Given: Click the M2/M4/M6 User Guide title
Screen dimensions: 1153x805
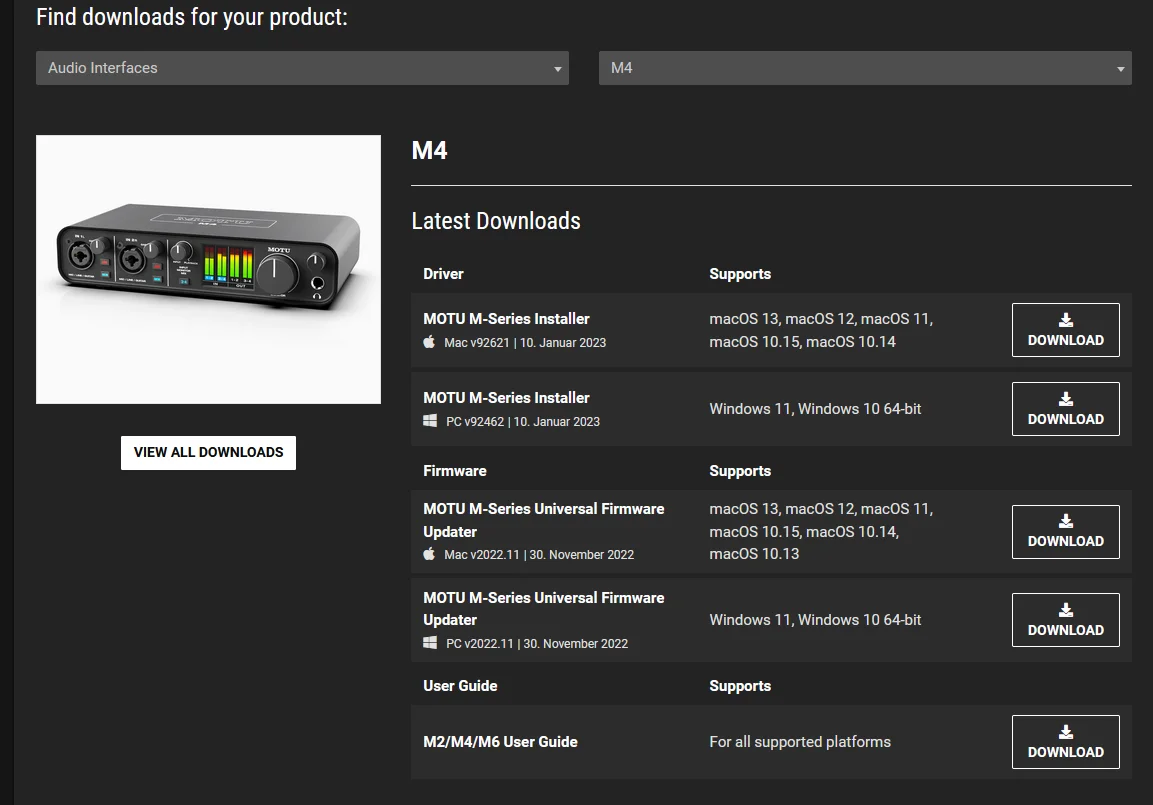Looking at the screenshot, I should click(501, 742).
